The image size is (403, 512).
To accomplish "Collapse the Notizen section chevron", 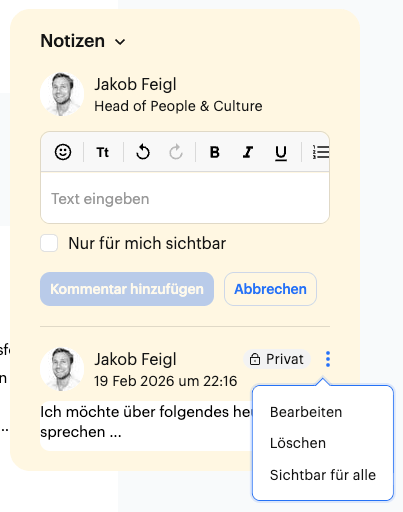I will 120,42.
